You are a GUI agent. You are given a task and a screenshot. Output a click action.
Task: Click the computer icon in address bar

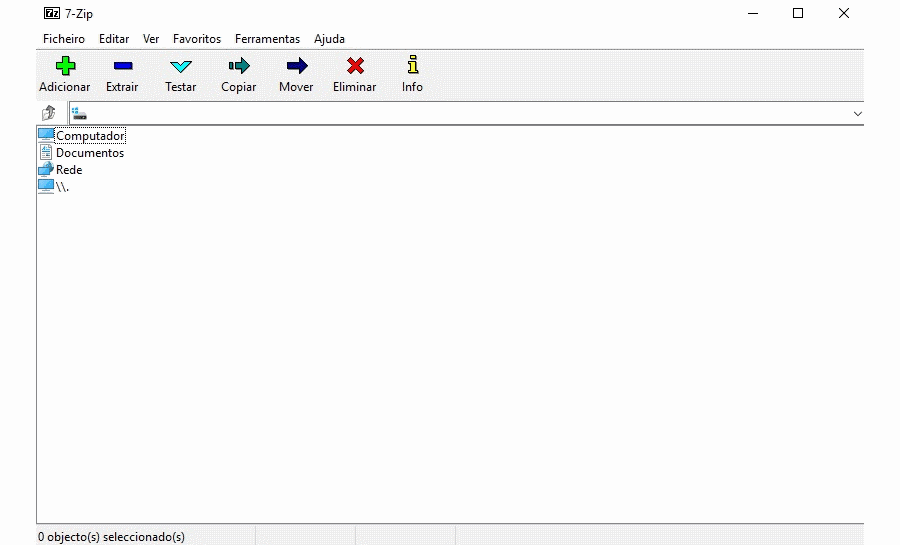coord(79,114)
